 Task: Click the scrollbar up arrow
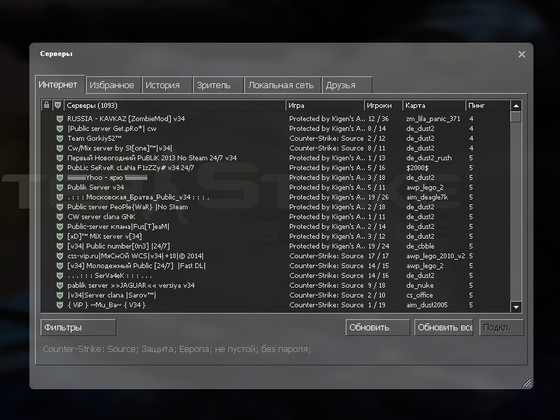(x=516, y=106)
